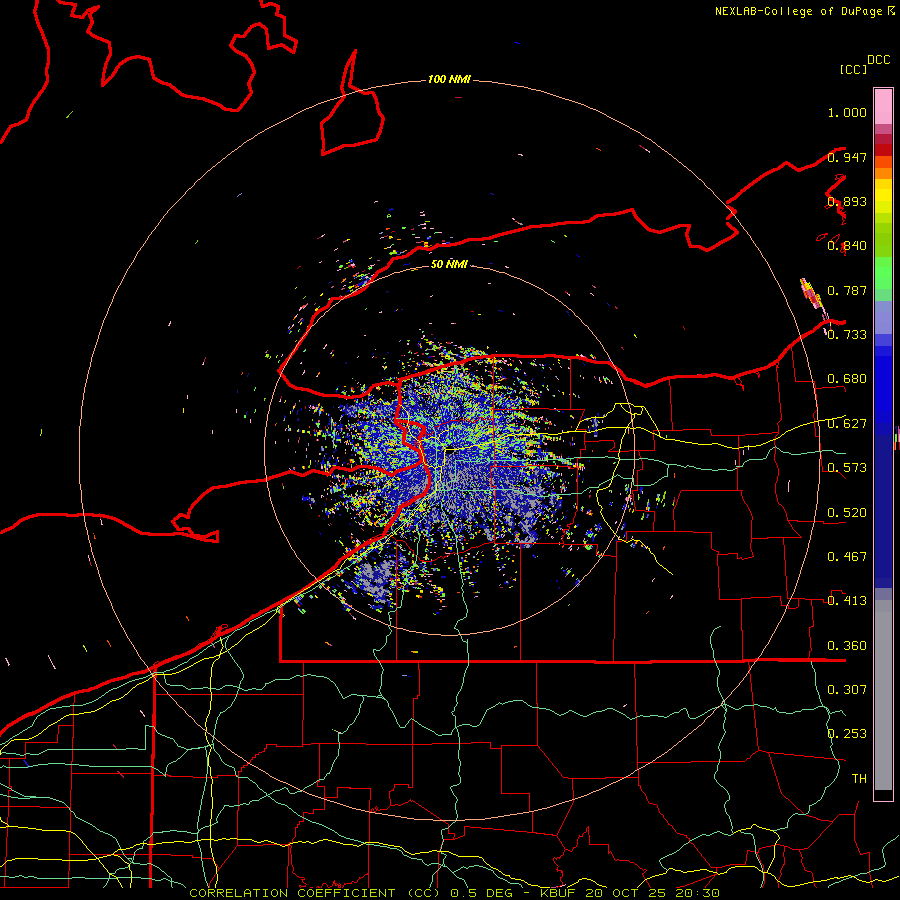The height and width of the screenshot is (900, 900).
Task: Click the 0.947 scale label
Action: tap(847, 157)
